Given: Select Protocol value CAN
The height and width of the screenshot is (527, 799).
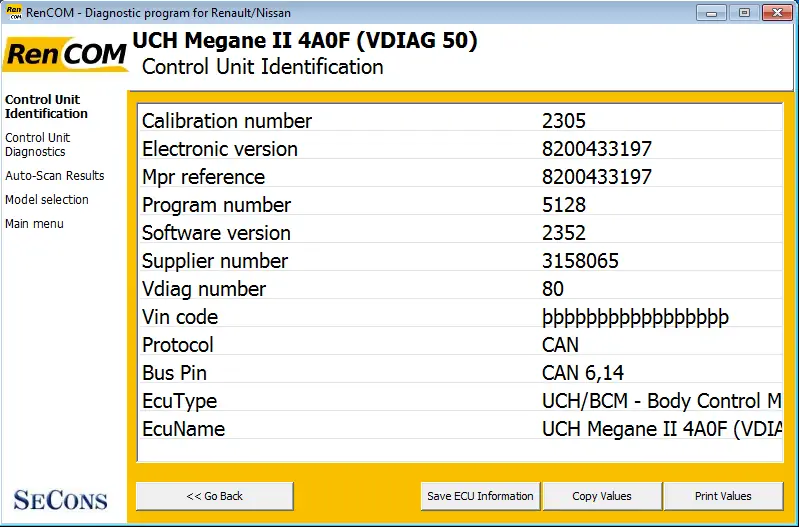Looking at the screenshot, I should coord(560,346).
